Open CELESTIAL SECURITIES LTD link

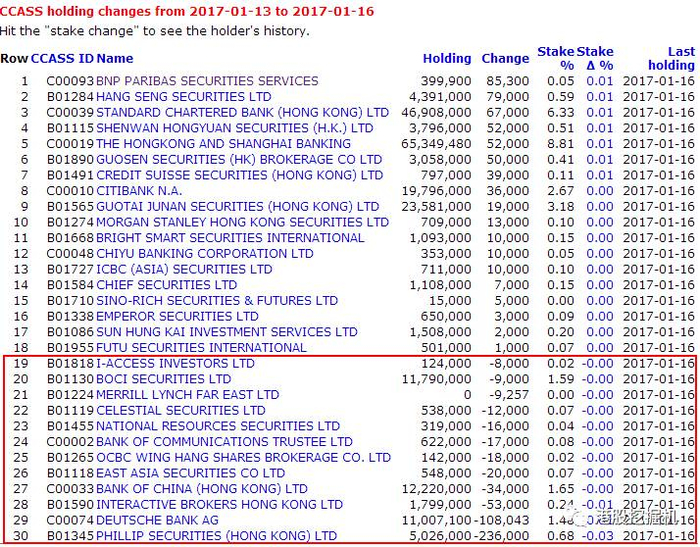click(181, 410)
